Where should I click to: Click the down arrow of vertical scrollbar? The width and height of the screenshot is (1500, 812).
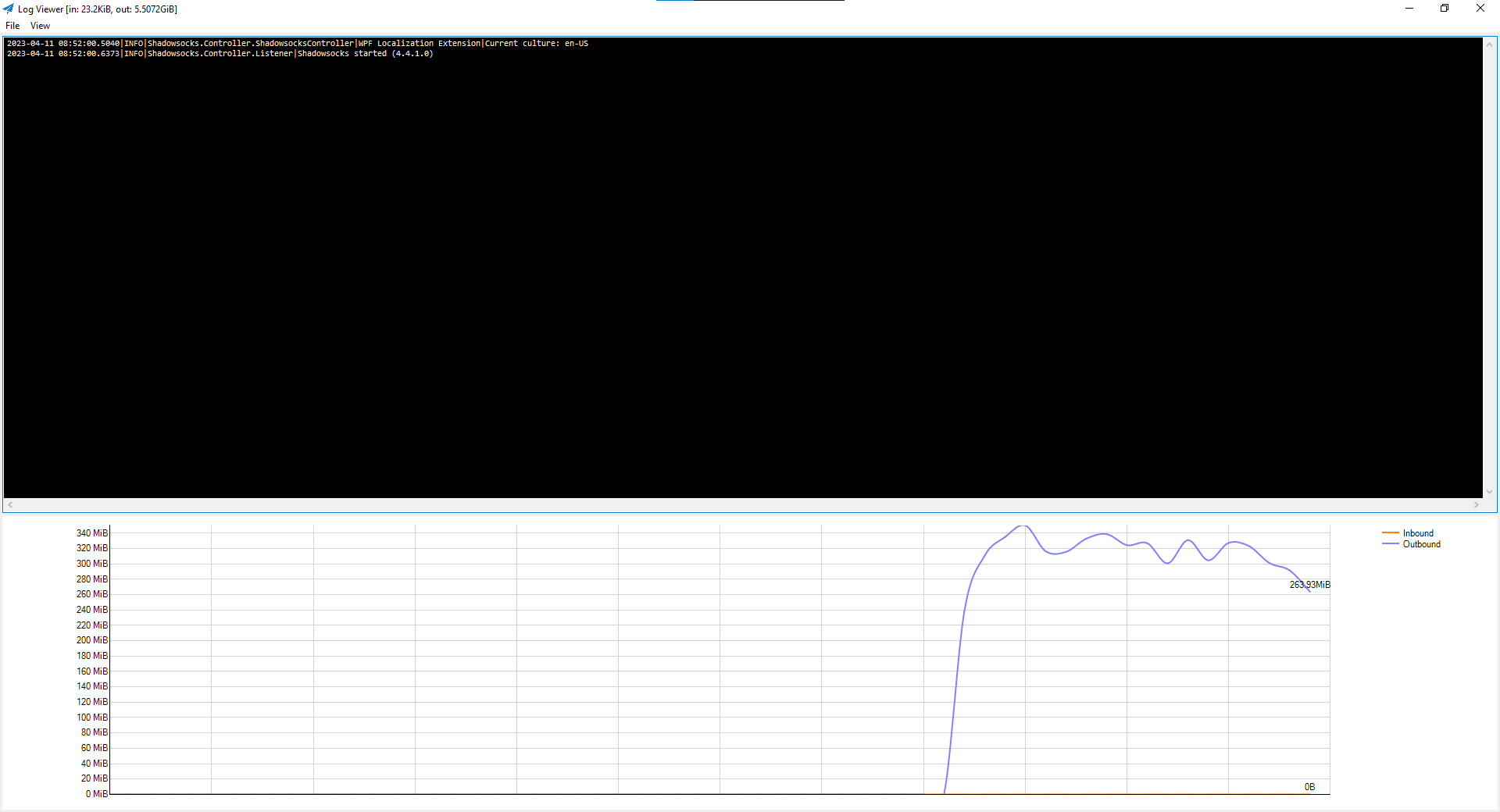tap(1491, 493)
